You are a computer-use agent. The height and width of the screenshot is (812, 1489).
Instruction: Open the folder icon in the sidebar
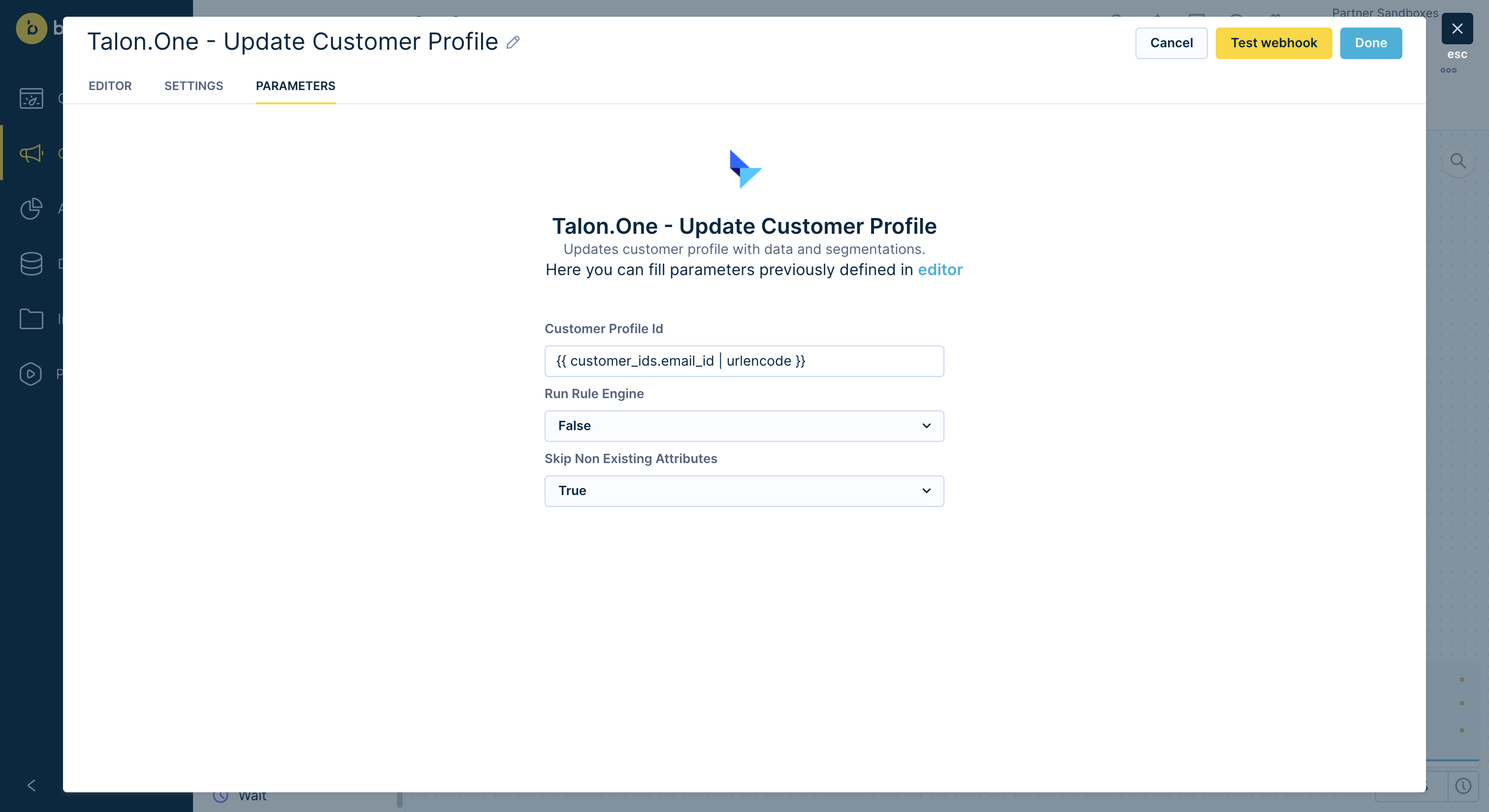31,319
